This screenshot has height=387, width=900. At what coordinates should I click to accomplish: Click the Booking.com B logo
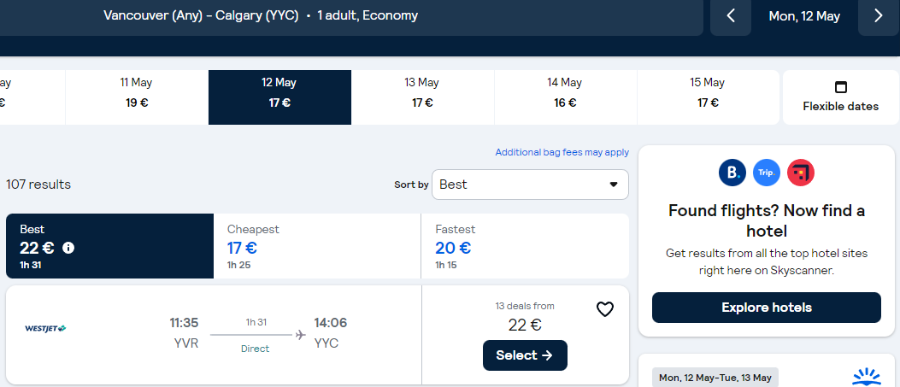[x=732, y=173]
